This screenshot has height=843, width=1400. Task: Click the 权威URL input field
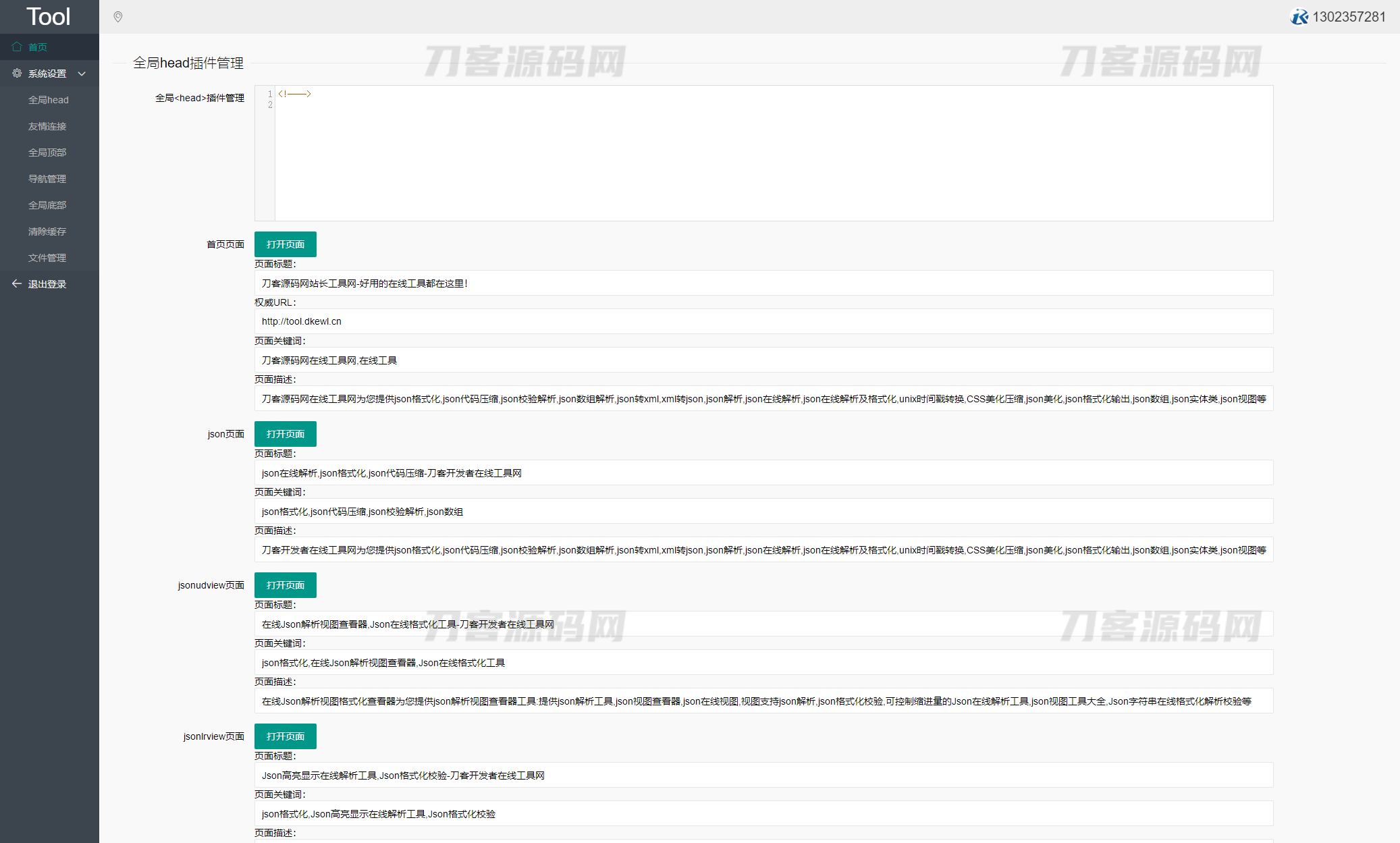coord(763,321)
